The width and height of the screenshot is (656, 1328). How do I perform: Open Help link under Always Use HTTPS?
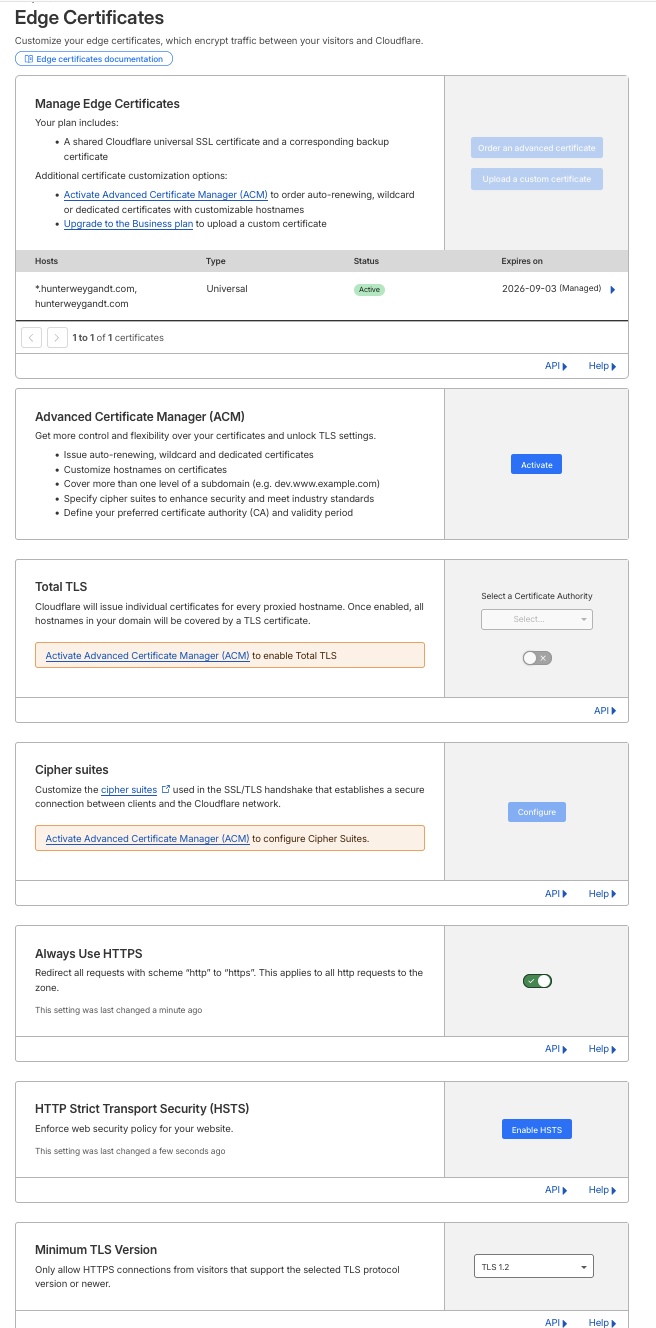pos(602,1049)
